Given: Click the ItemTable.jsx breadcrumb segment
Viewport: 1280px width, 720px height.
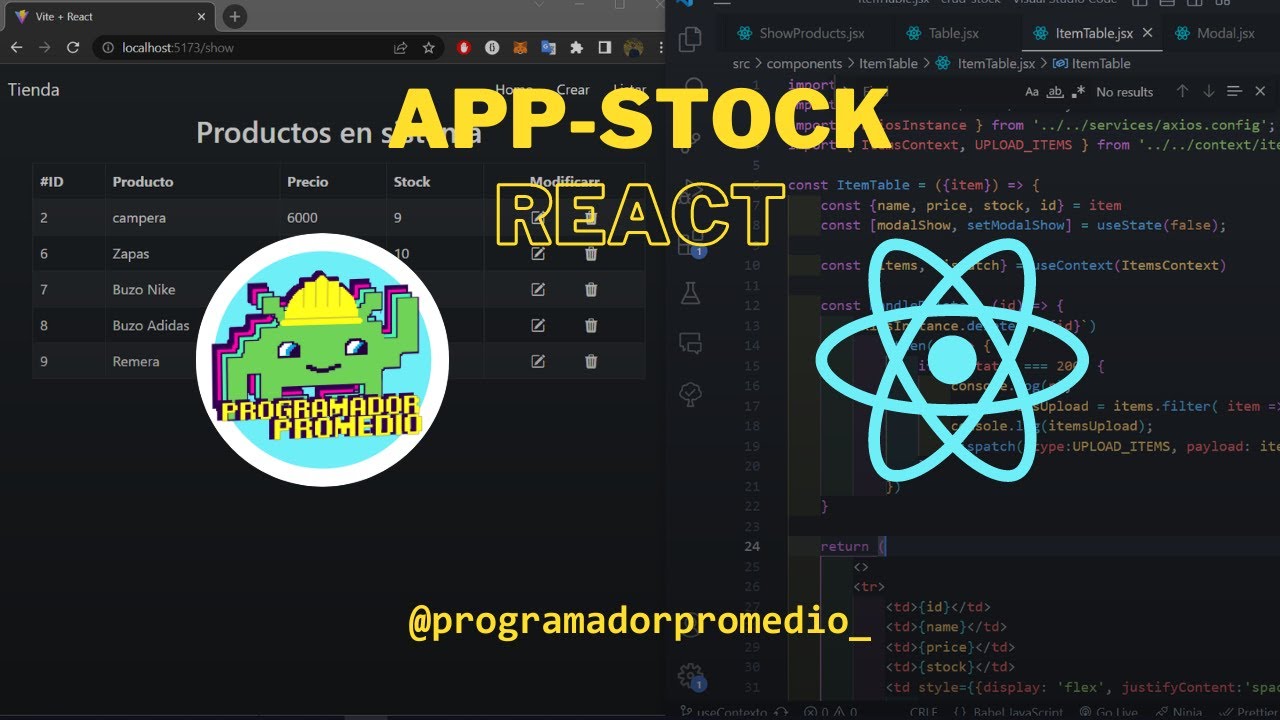Looking at the screenshot, I should pos(996,63).
